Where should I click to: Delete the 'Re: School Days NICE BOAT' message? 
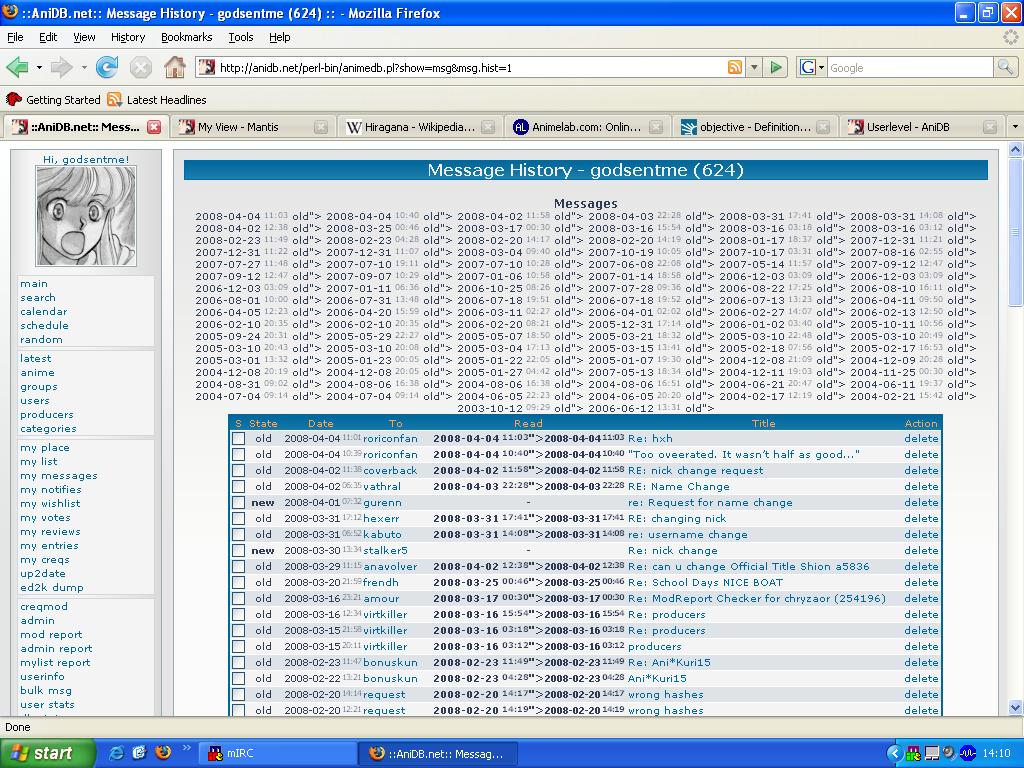(x=921, y=583)
